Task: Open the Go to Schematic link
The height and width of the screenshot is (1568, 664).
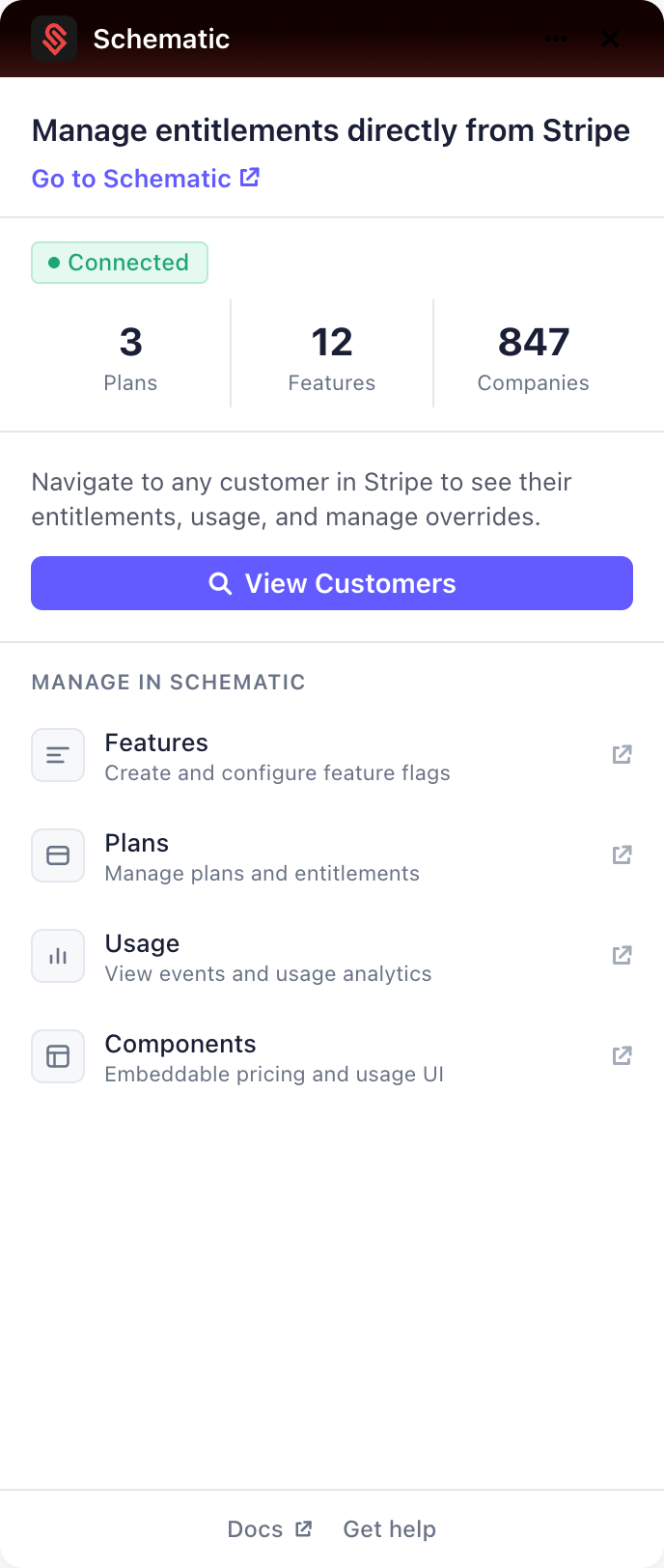Action: click(146, 178)
